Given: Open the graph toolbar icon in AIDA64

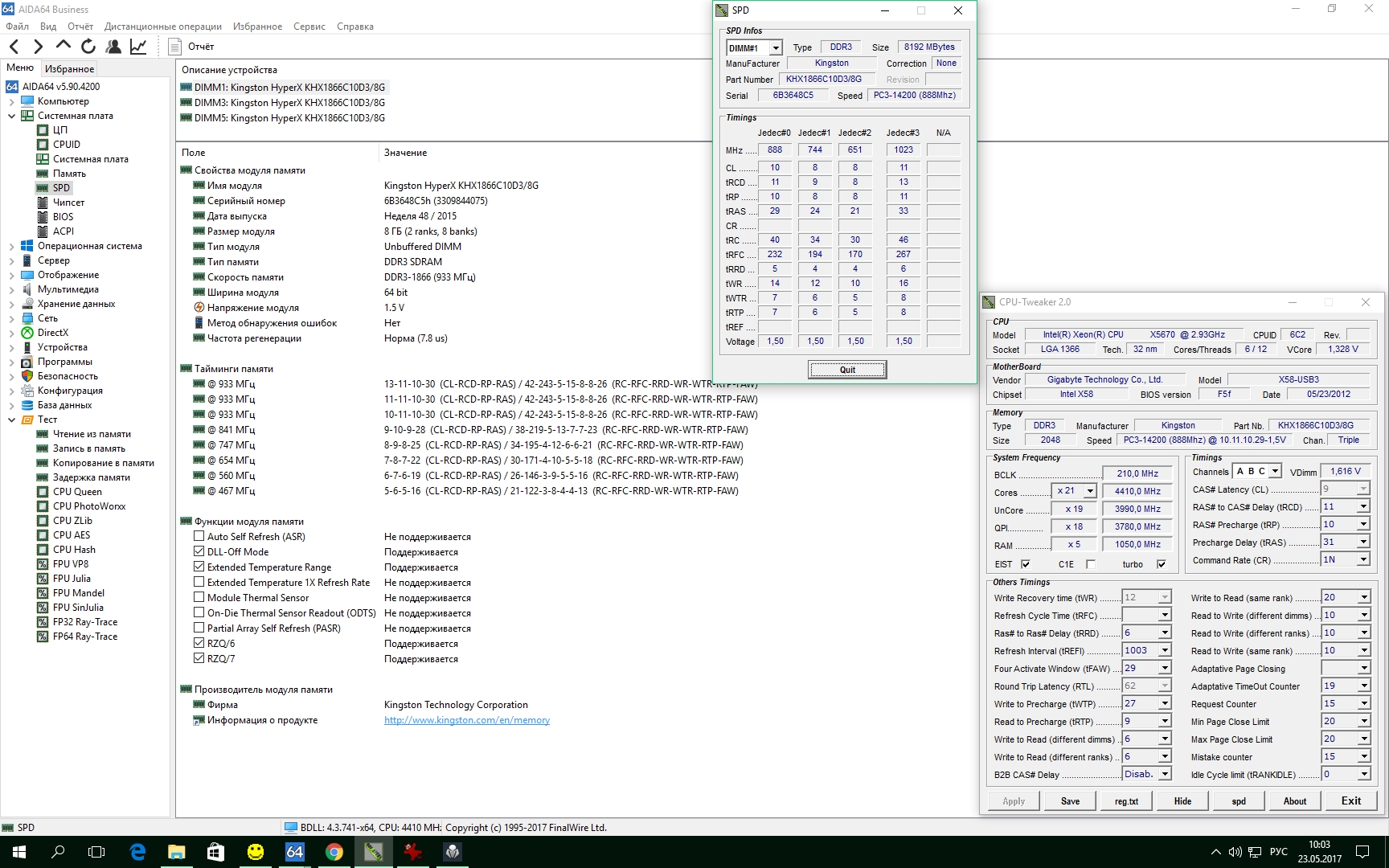Looking at the screenshot, I should [138, 47].
